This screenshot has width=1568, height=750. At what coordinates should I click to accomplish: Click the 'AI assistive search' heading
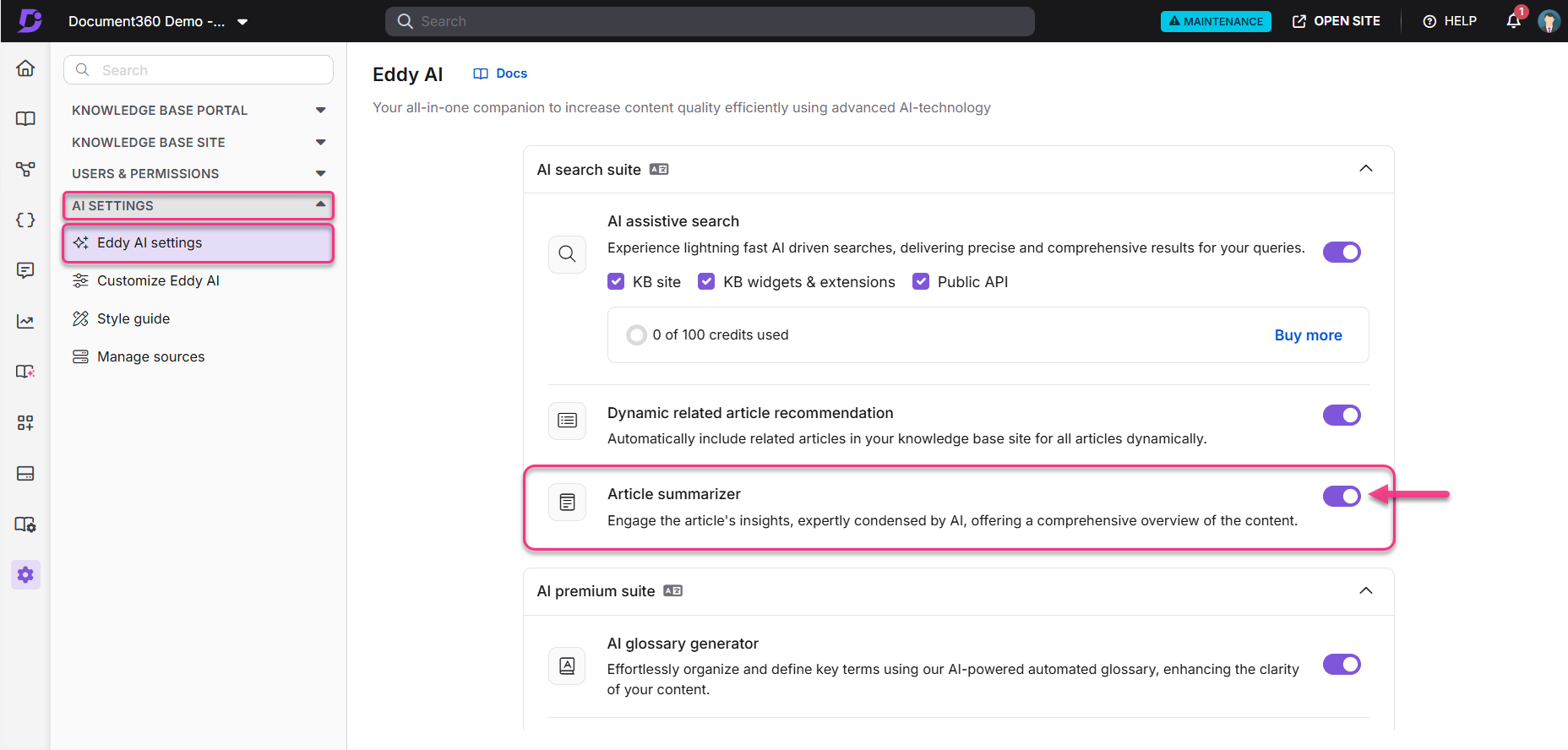point(673,221)
